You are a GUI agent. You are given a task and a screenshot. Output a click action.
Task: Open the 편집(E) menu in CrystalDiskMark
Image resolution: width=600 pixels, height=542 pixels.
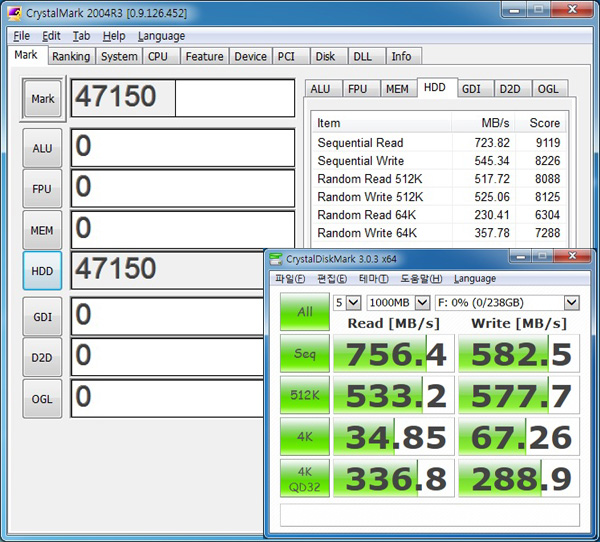tap(332, 279)
